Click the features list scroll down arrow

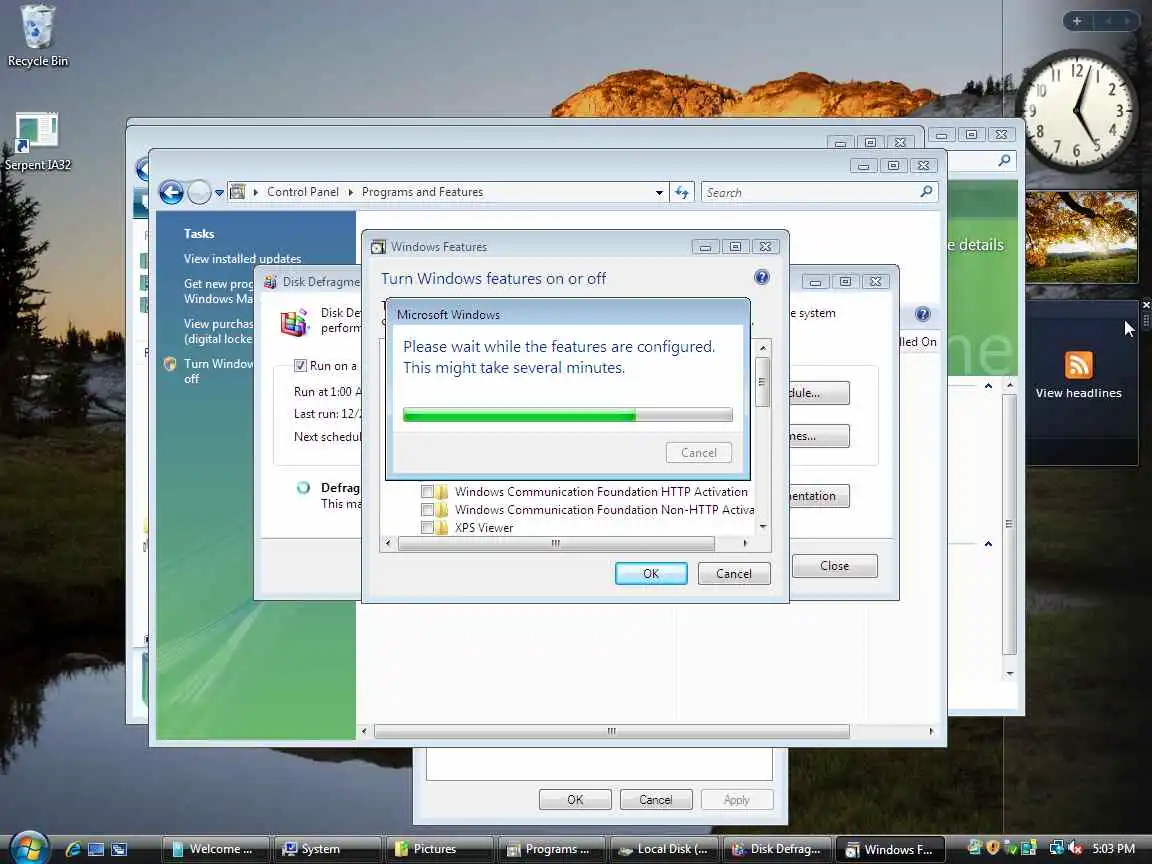point(763,527)
